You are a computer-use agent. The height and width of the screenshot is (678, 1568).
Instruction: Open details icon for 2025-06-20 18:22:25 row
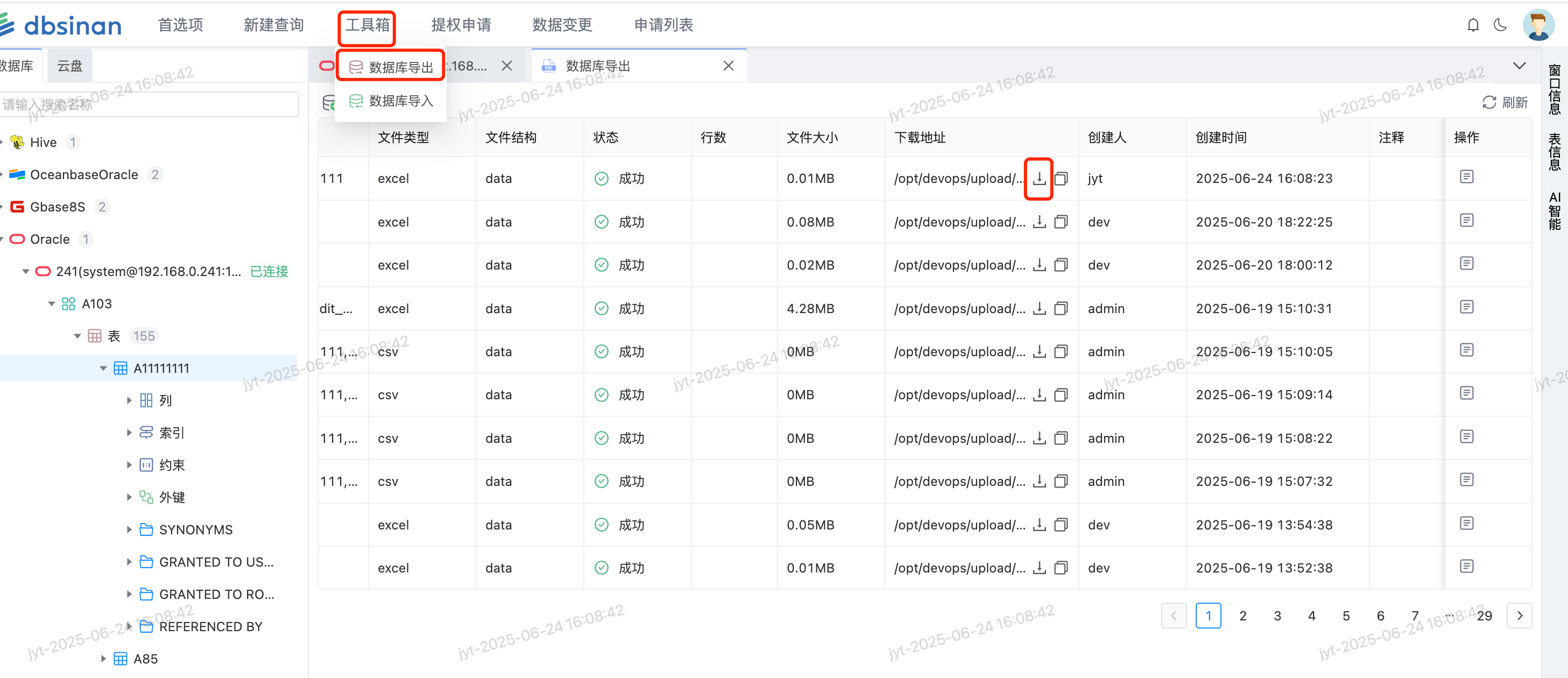(x=1466, y=220)
